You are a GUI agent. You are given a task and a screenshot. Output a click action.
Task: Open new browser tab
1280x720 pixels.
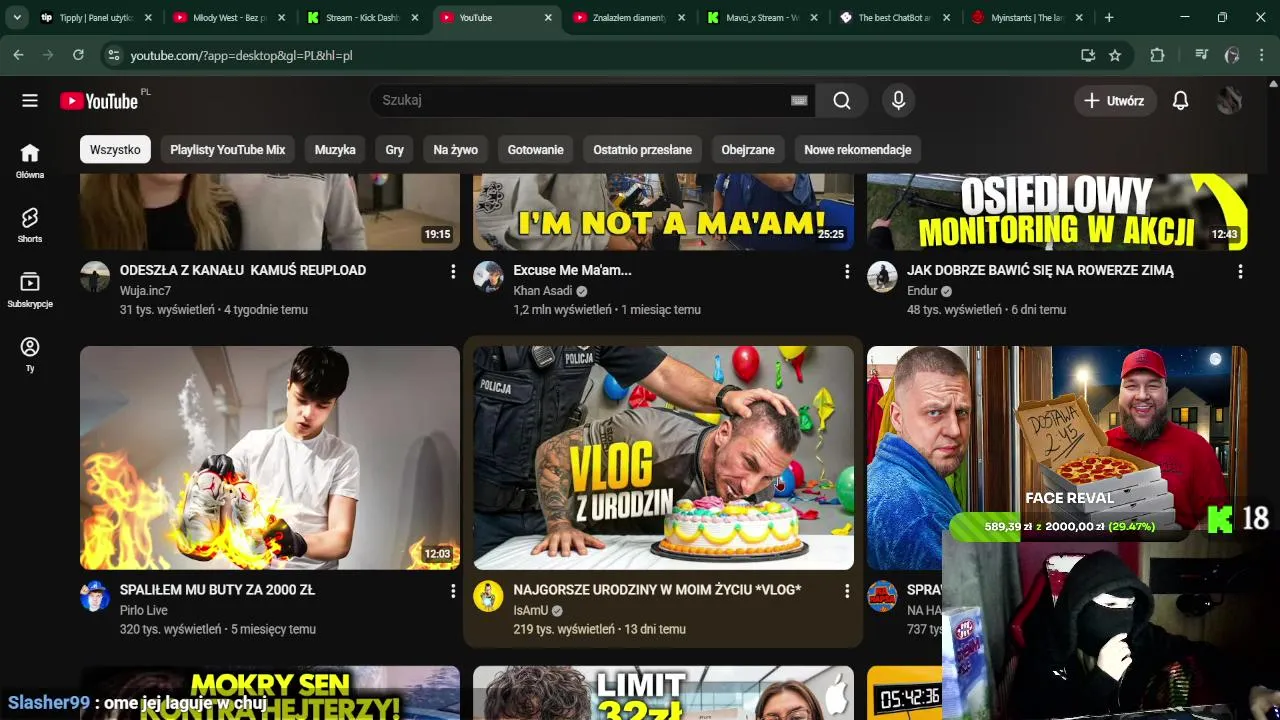tap(1108, 17)
